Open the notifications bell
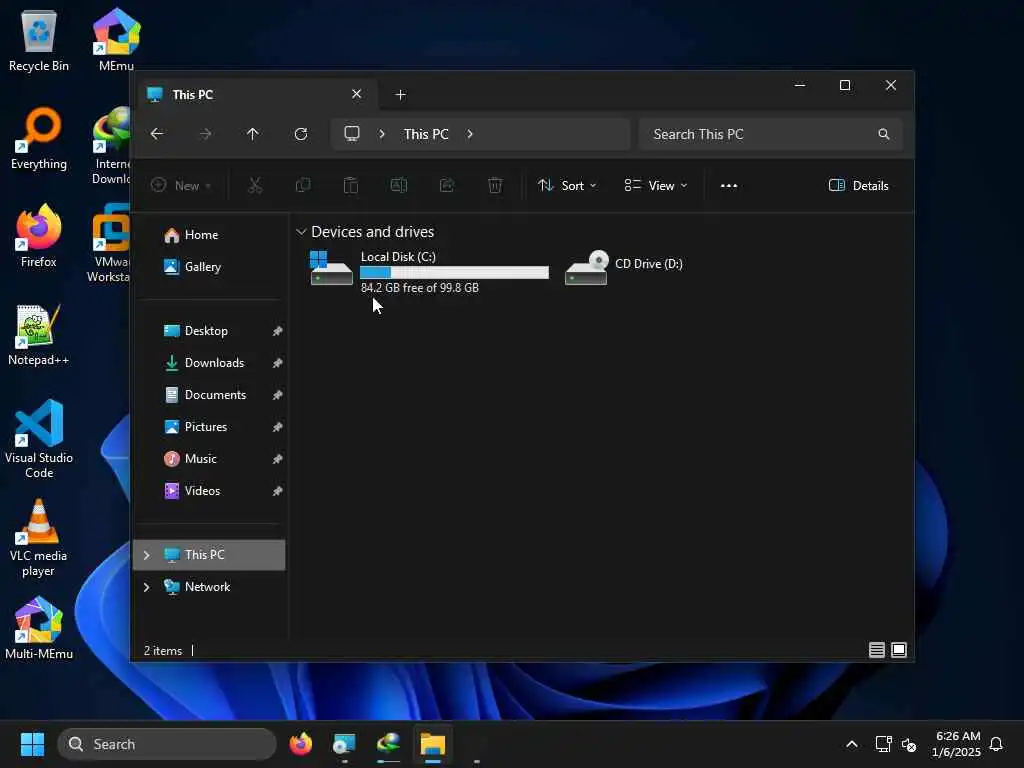Image resolution: width=1024 pixels, height=768 pixels. [x=996, y=744]
